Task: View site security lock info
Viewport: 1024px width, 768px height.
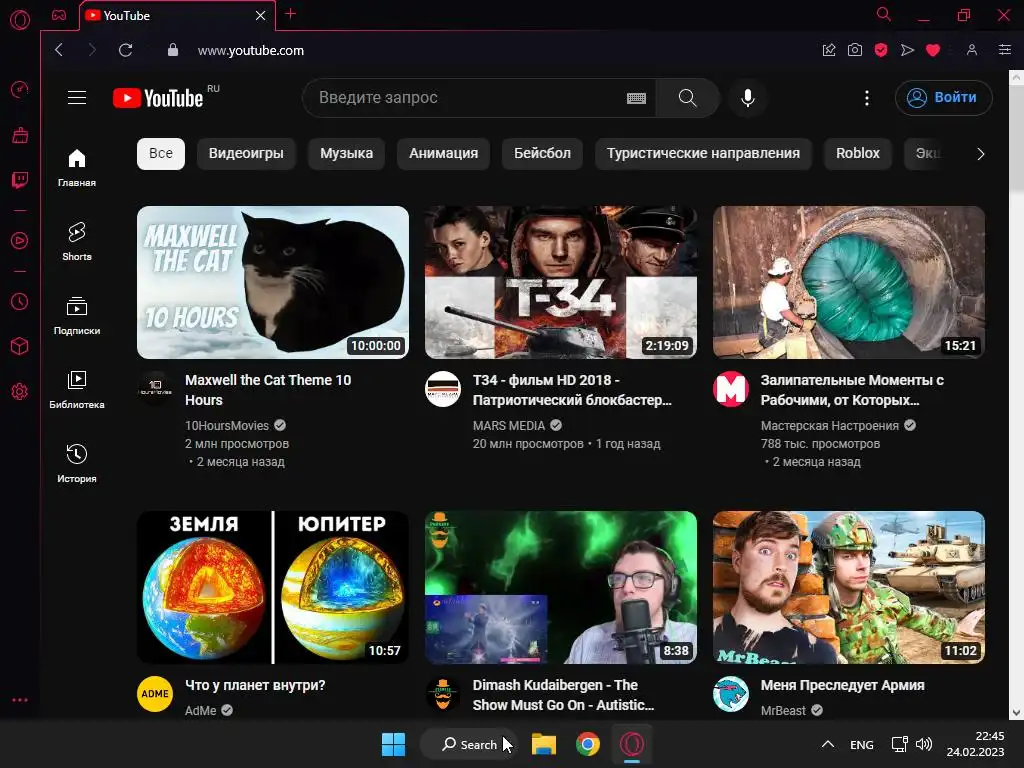Action: click(172, 50)
